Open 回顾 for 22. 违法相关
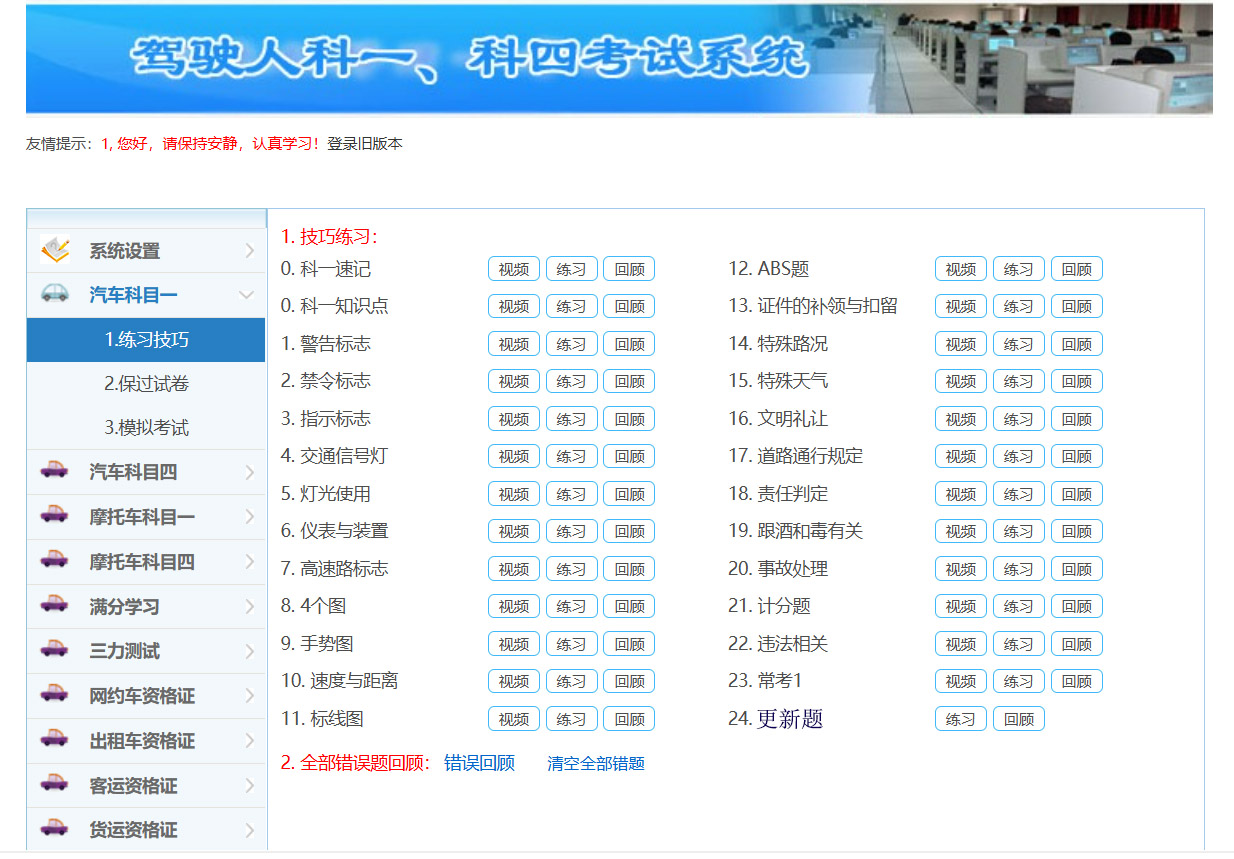The width and height of the screenshot is (1234, 859). (x=1076, y=644)
